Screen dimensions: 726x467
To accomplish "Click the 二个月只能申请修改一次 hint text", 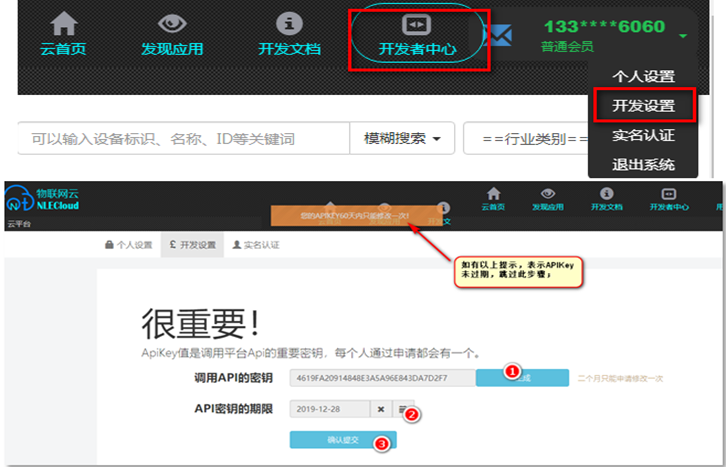I will click(x=620, y=379).
